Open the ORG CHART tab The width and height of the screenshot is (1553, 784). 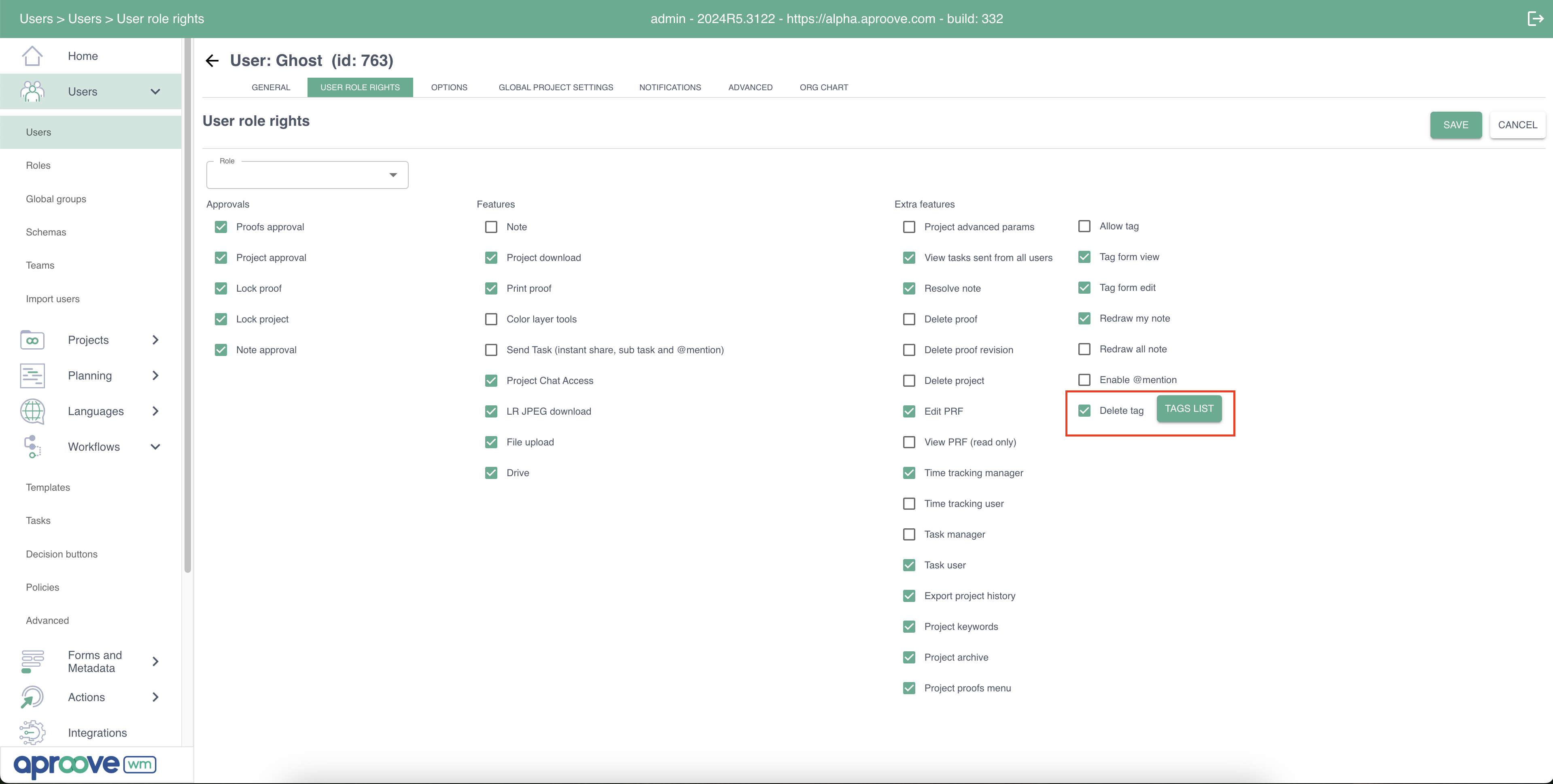[x=823, y=87]
